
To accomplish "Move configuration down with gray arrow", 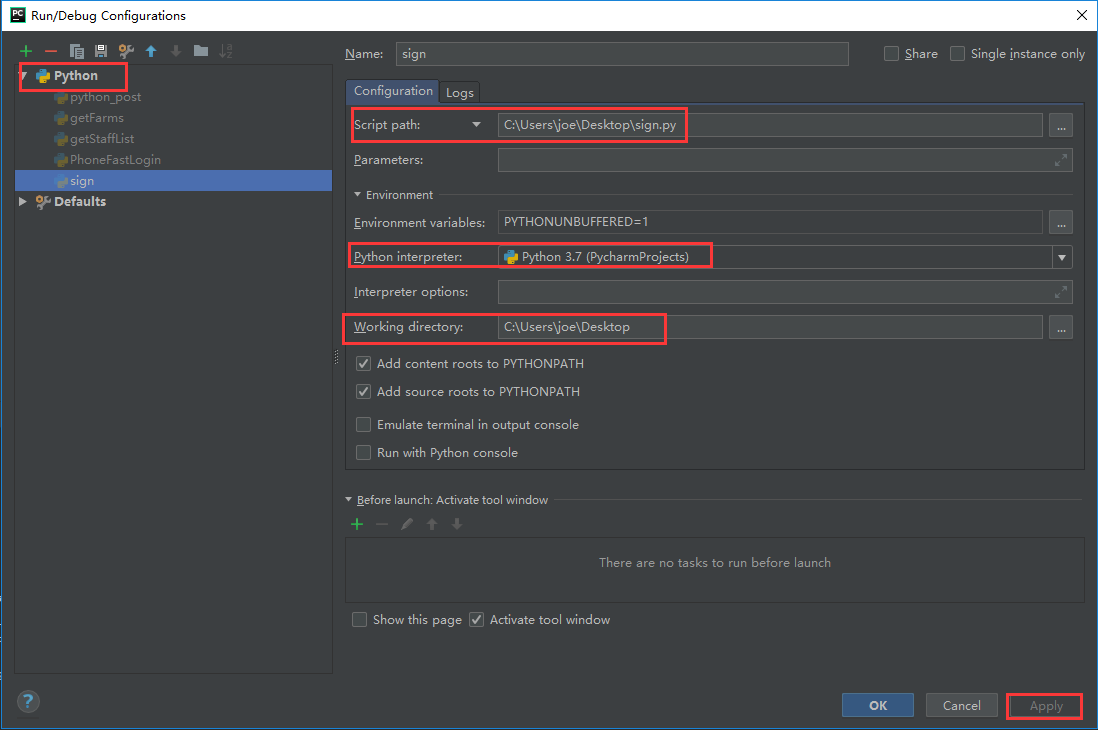I will coord(176,51).
